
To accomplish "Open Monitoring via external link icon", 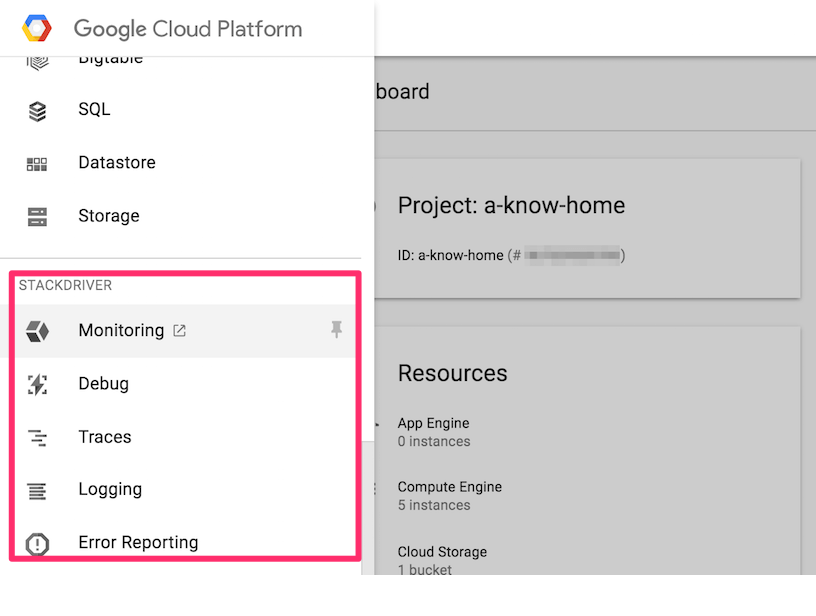I will click(179, 331).
